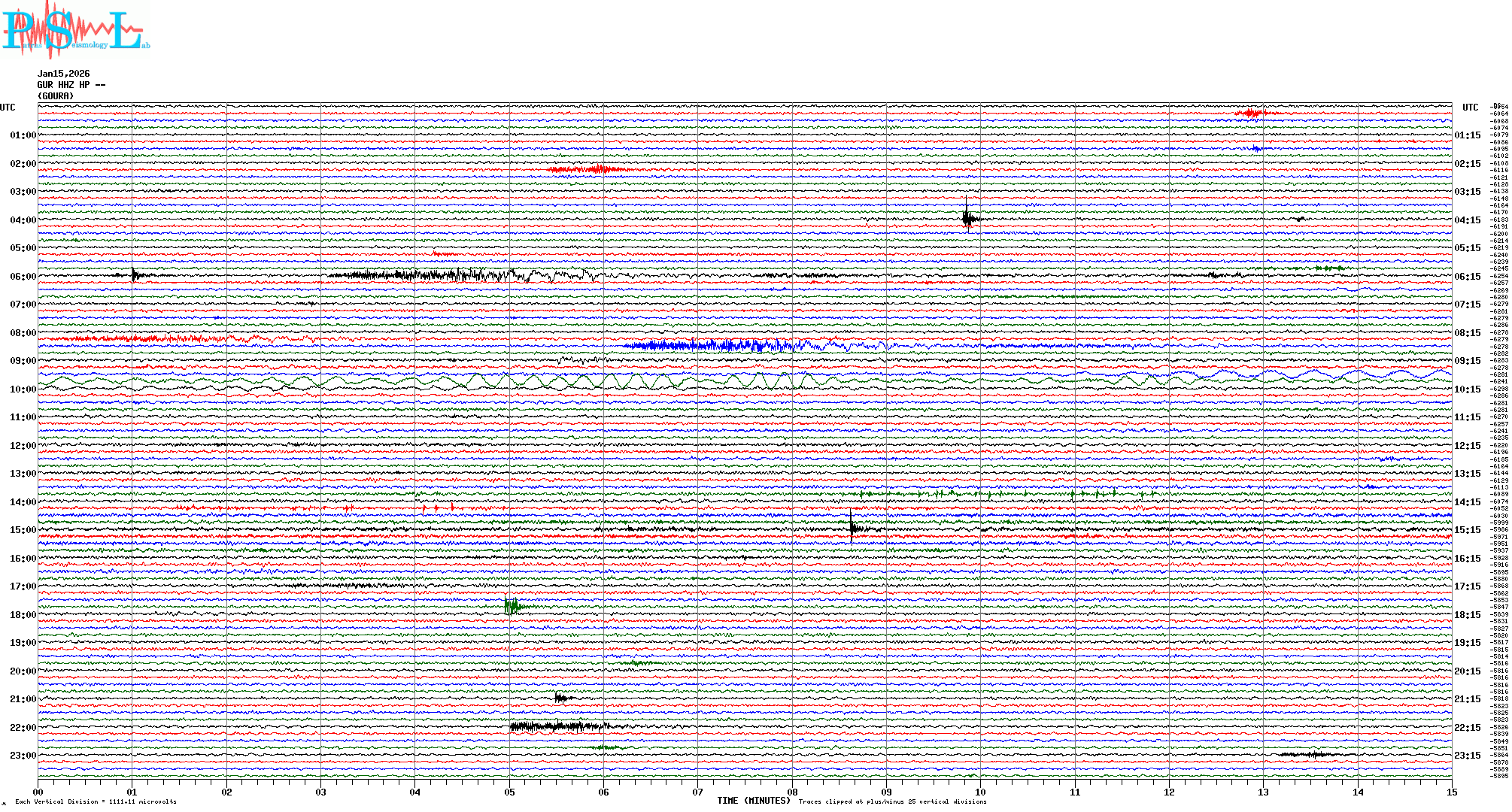Click the Jan15,2026 date label
Image resolution: width=1512 pixels, height=812 pixels.
pos(63,74)
